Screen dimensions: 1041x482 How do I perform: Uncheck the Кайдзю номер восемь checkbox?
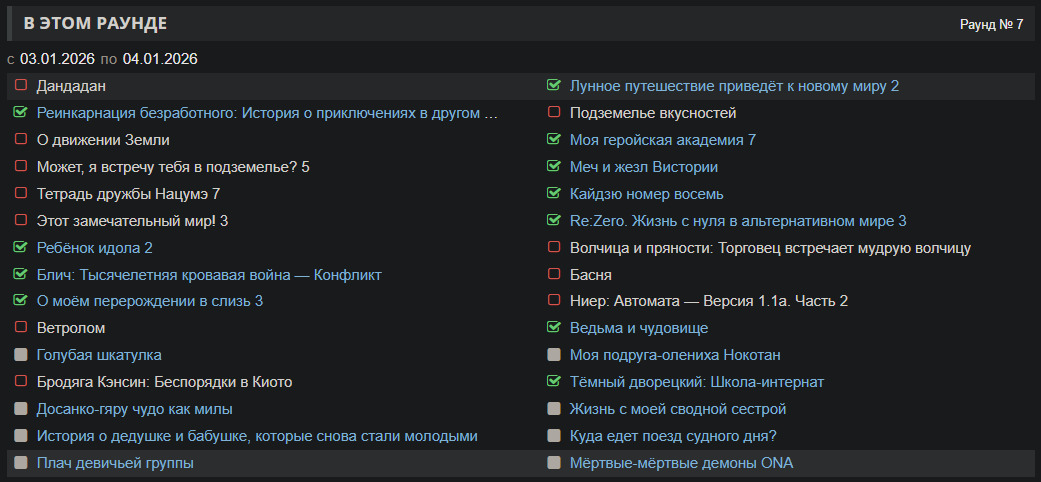pos(554,193)
